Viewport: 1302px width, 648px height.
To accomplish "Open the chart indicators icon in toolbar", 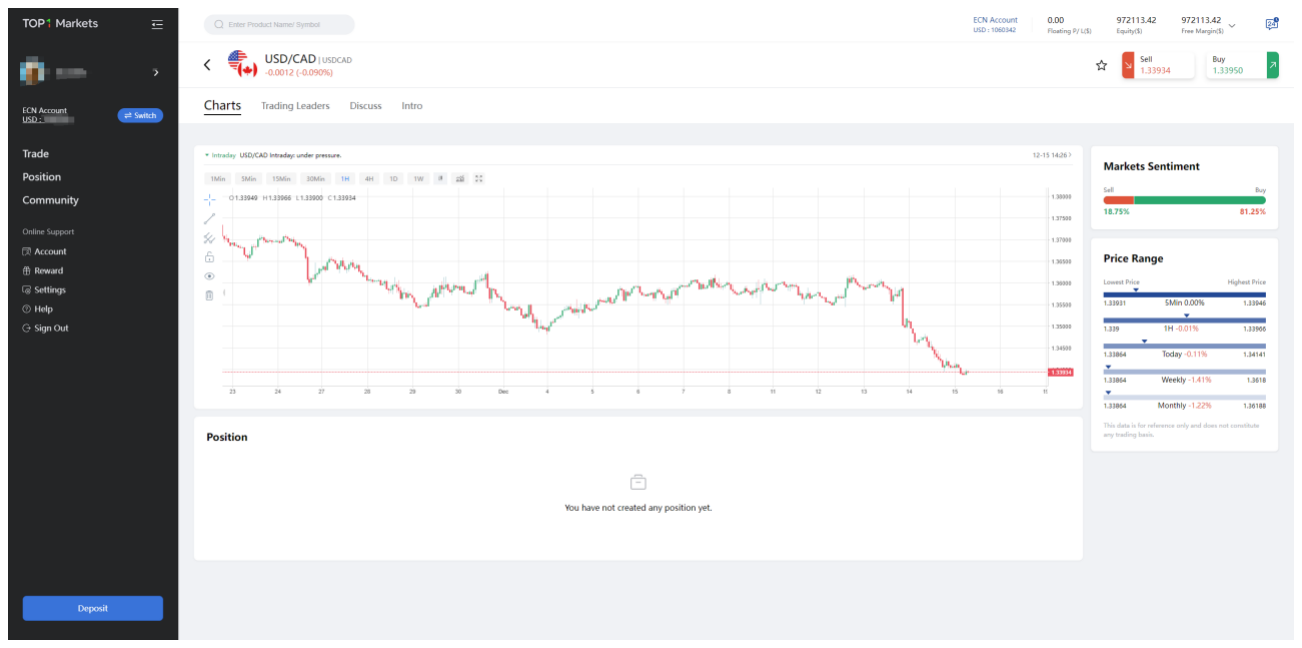I will 460,179.
